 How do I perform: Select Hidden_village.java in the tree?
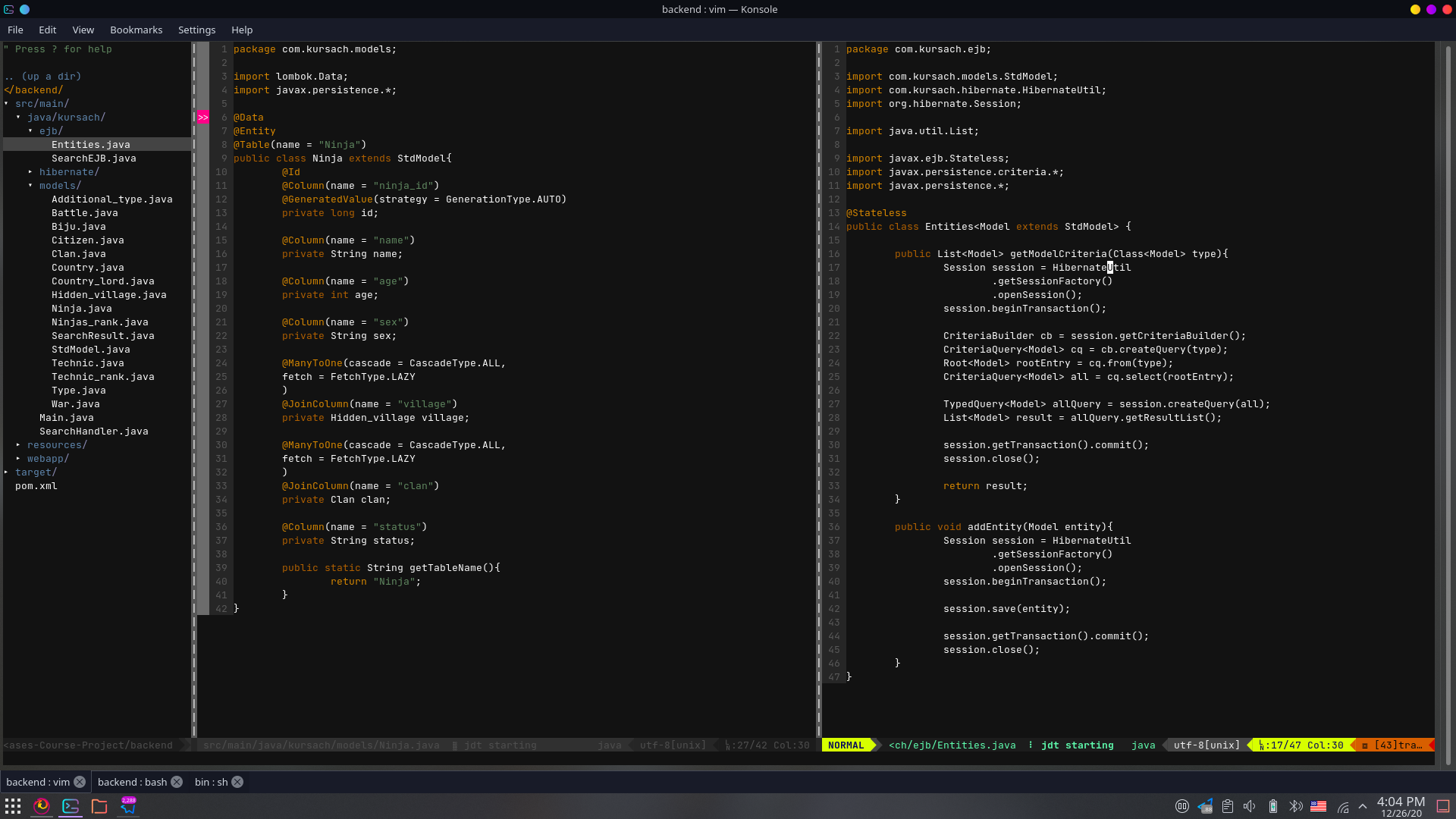pyautogui.click(x=108, y=295)
